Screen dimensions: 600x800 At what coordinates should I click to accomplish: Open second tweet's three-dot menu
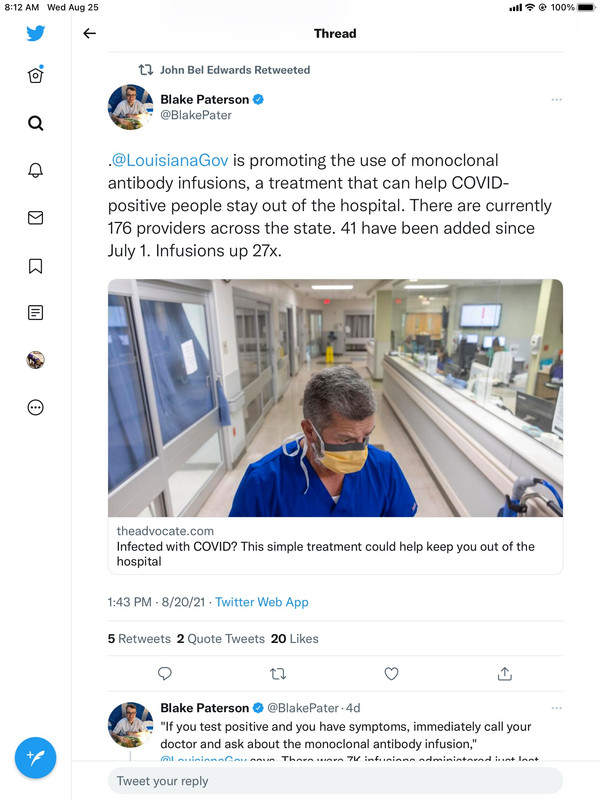557,708
